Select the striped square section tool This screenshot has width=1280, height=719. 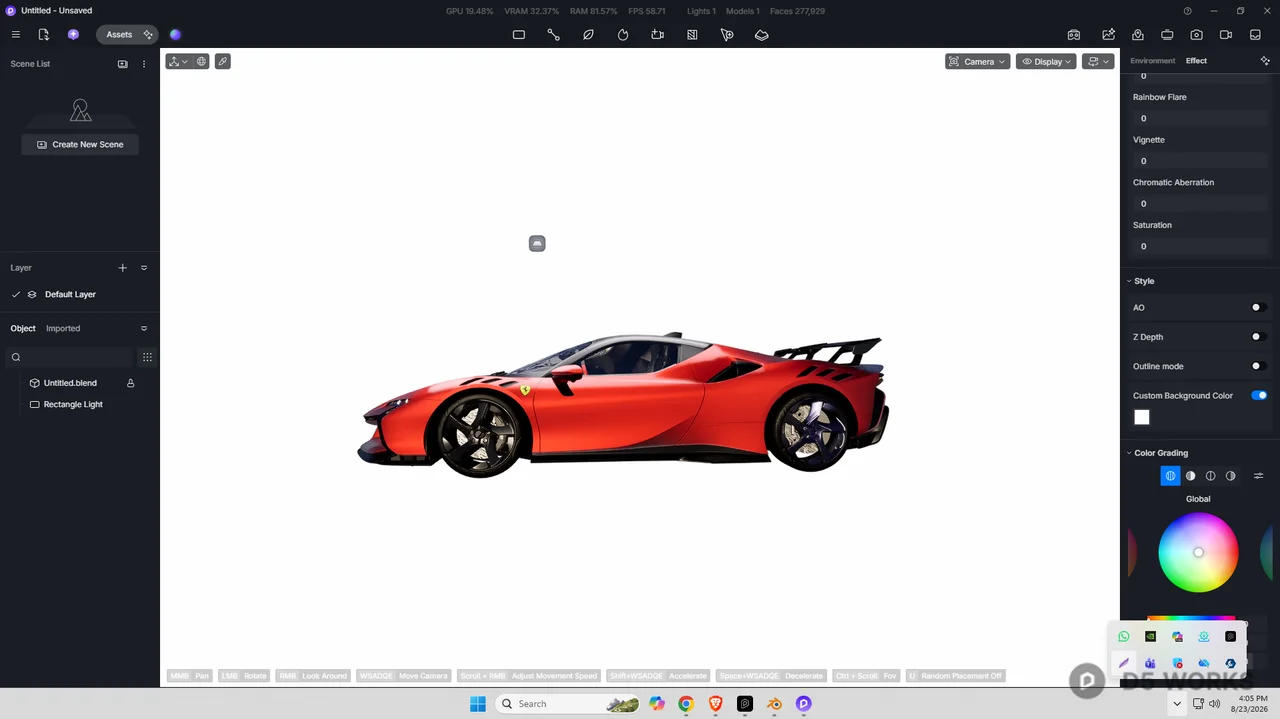[x=692, y=34]
